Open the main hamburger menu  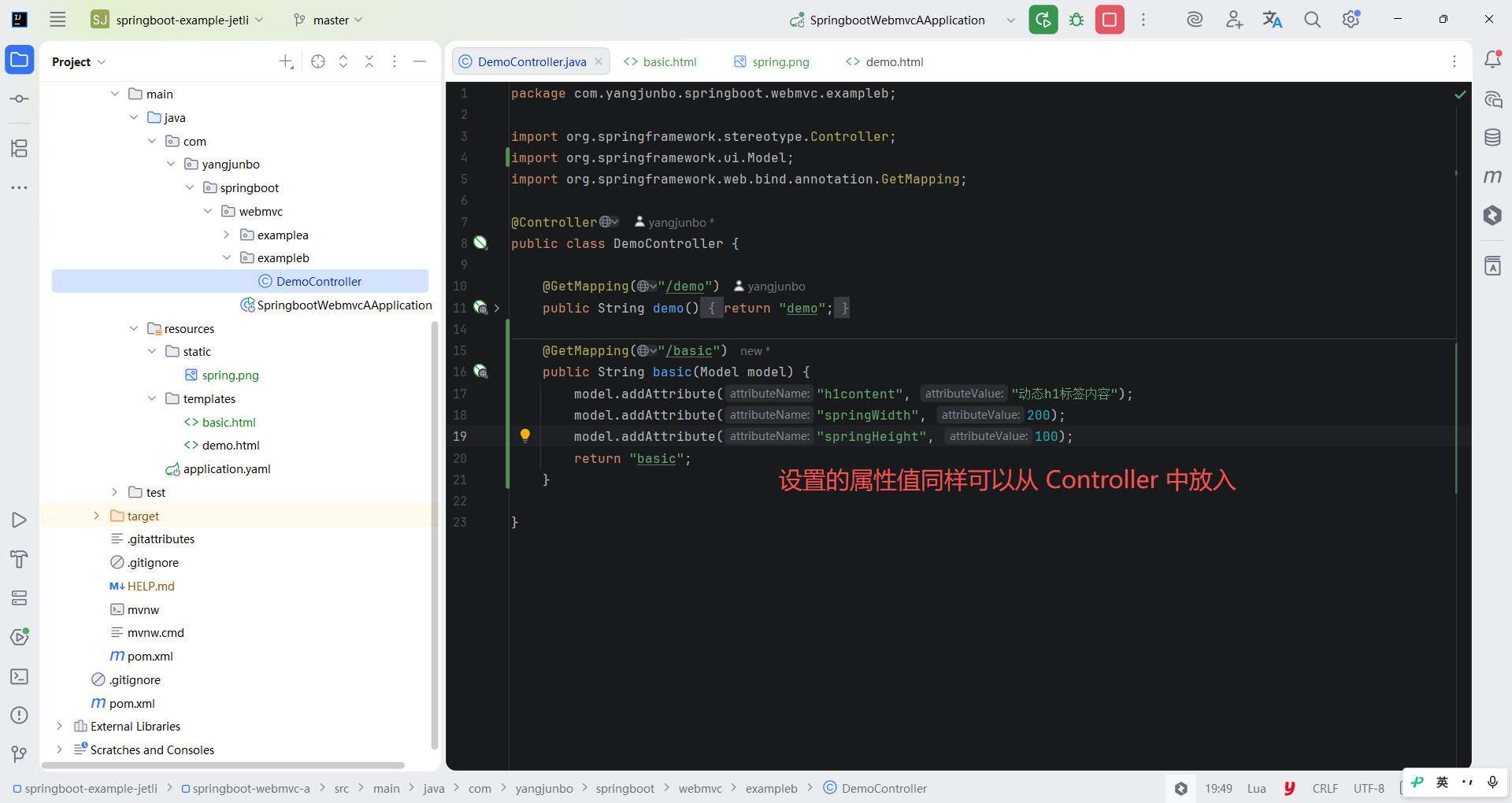click(57, 20)
